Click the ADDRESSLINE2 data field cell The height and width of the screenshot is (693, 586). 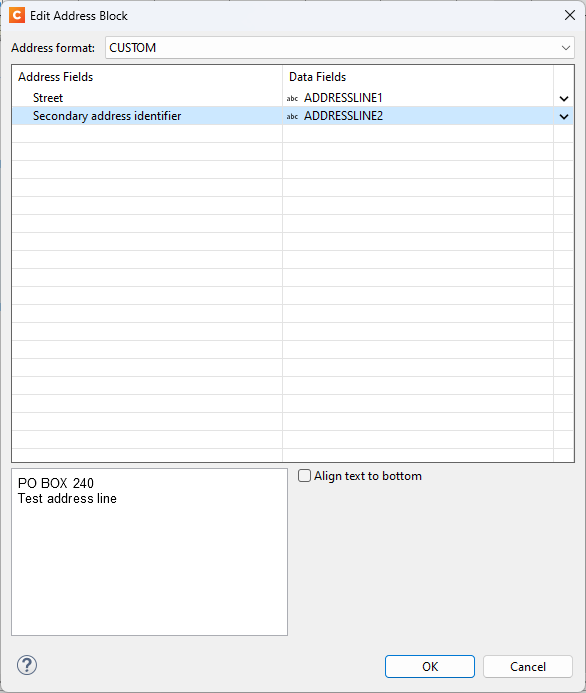418,116
